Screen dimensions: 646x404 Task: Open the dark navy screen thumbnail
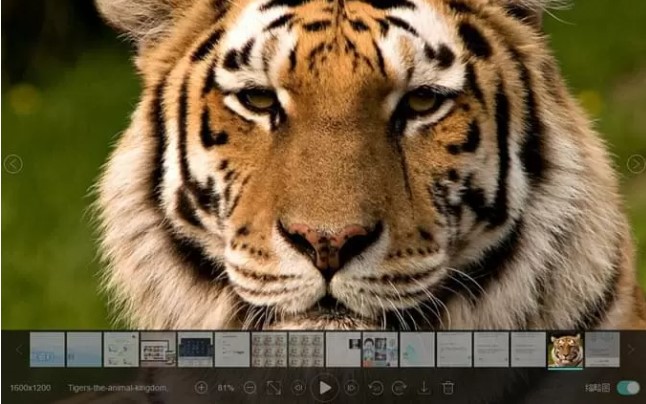pos(195,350)
